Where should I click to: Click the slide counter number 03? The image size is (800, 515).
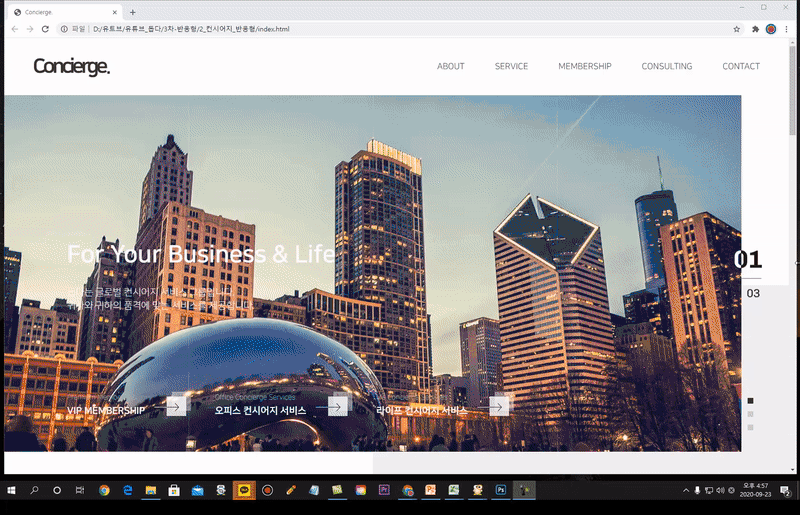(x=753, y=293)
